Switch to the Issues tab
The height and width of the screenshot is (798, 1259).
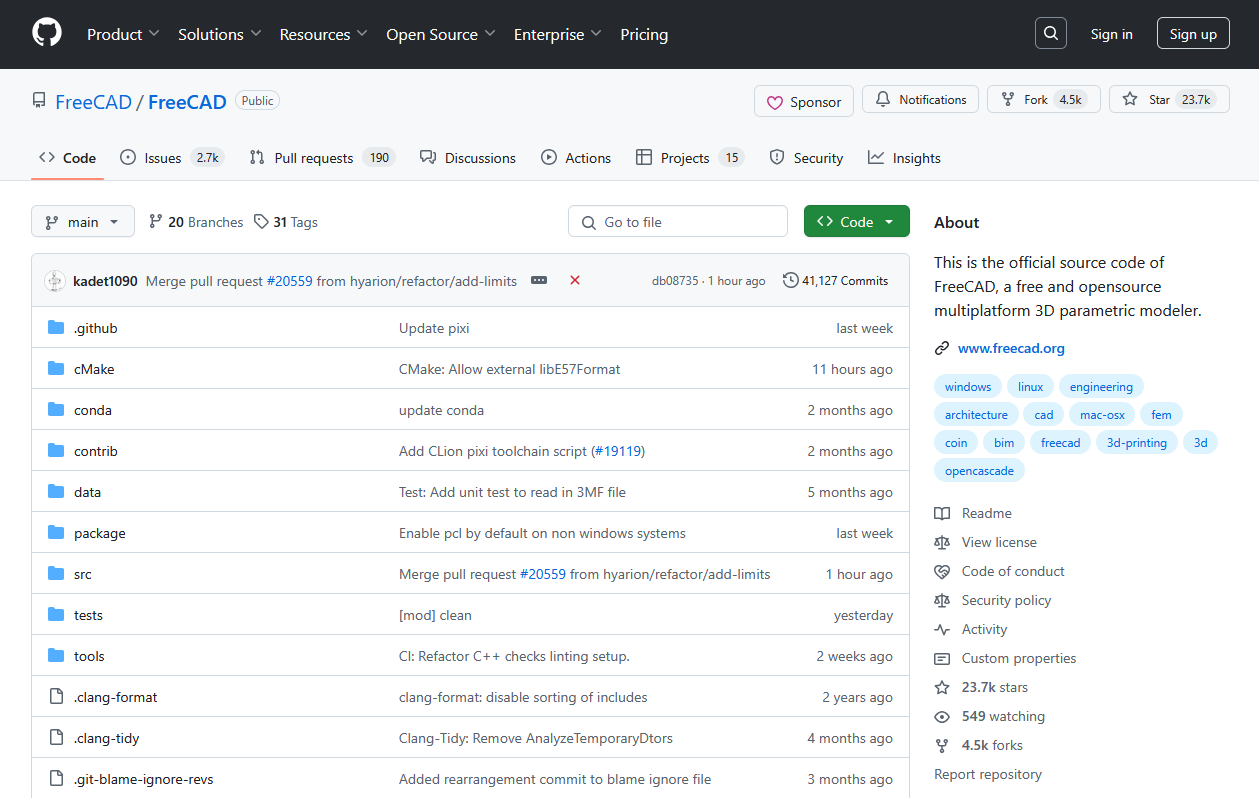(x=171, y=158)
